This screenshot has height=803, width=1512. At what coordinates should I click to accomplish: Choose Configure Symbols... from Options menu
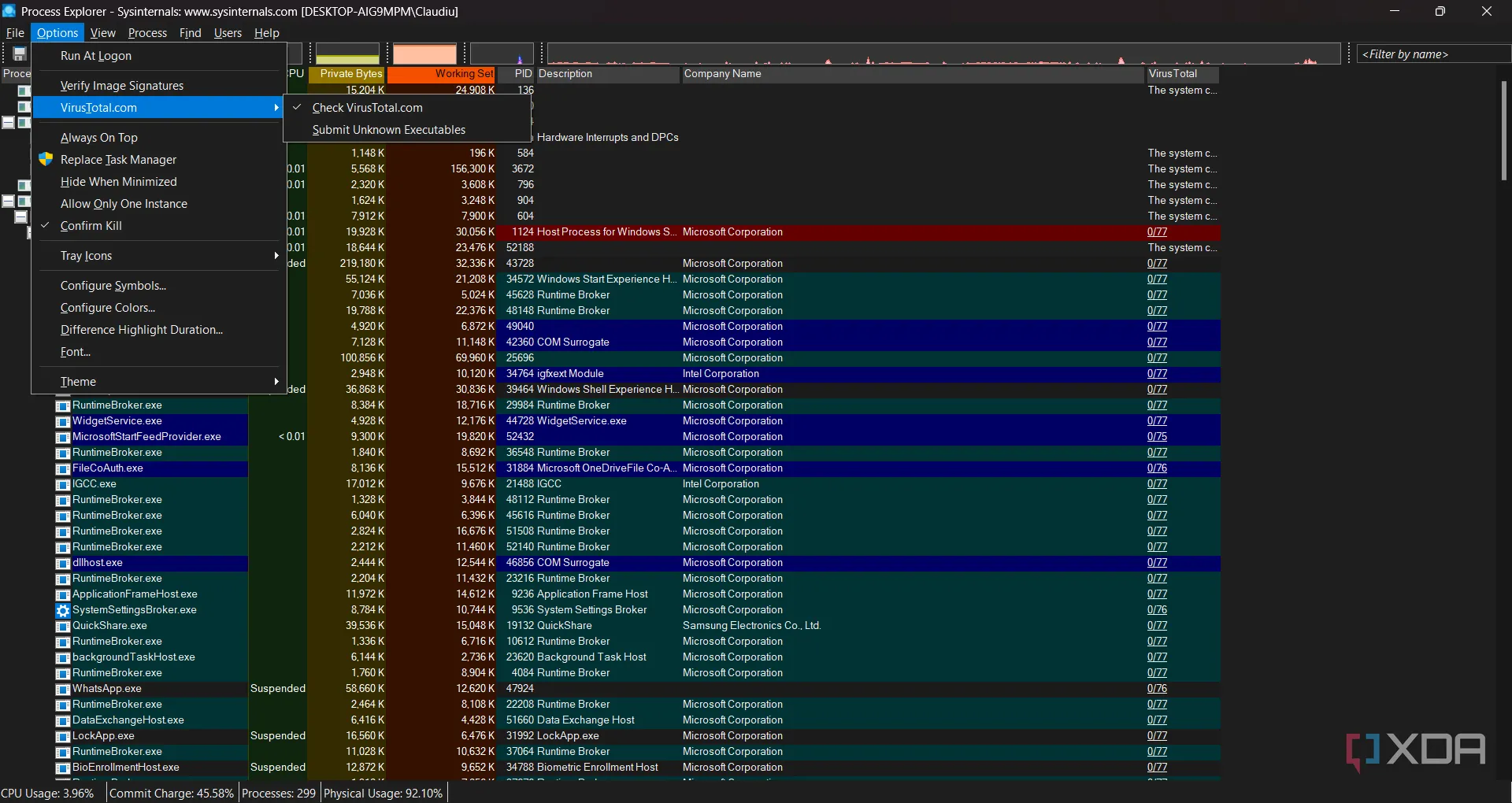(158, 286)
